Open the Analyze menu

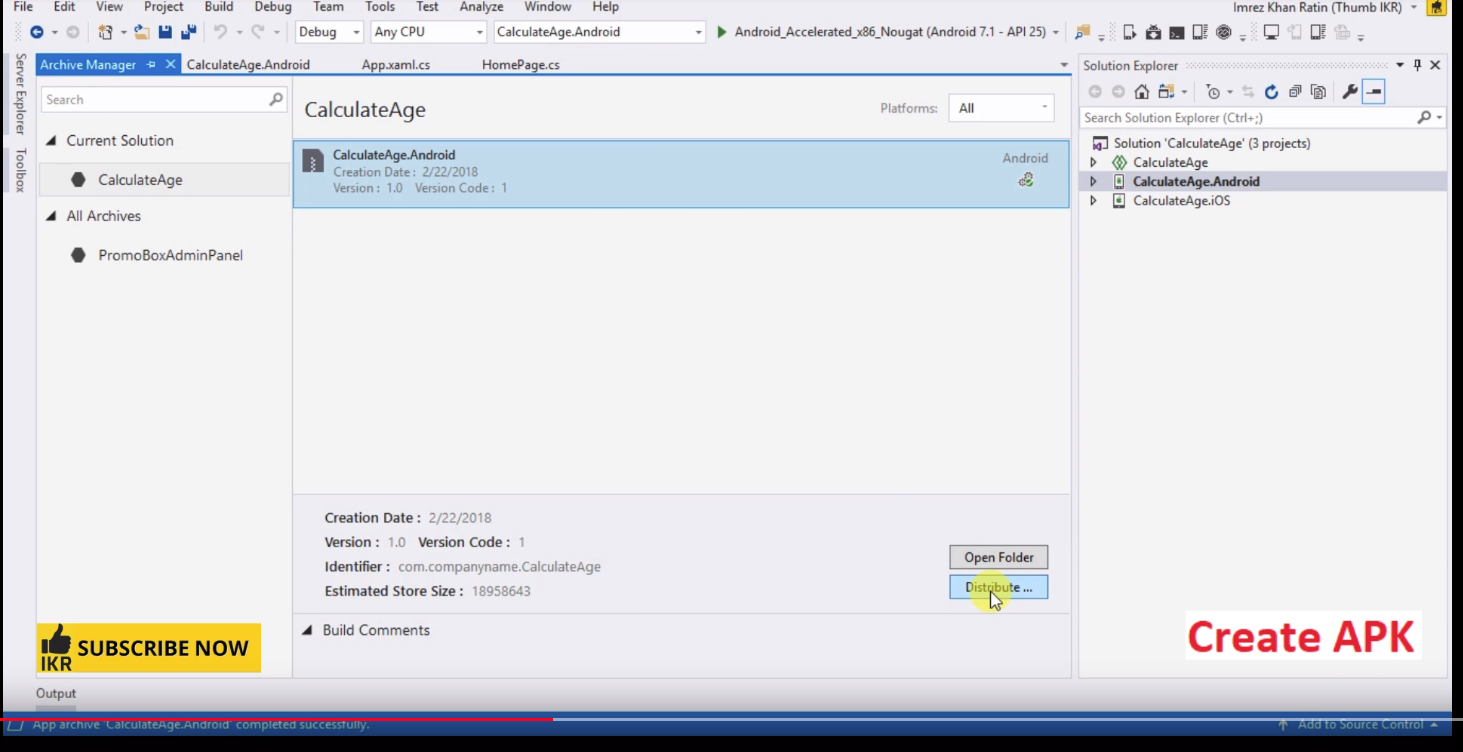coord(481,7)
